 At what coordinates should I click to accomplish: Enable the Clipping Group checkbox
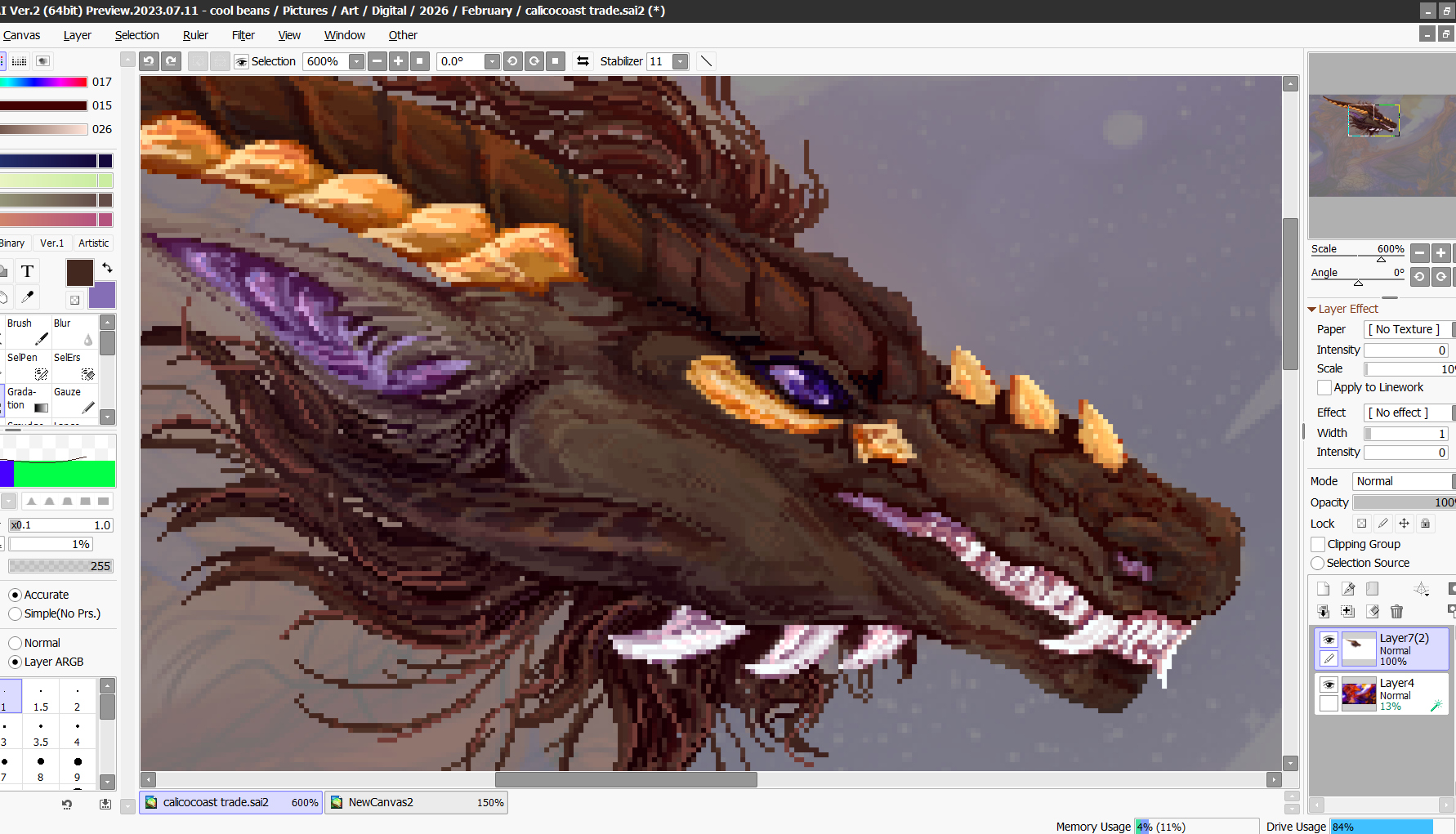tap(1318, 544)
